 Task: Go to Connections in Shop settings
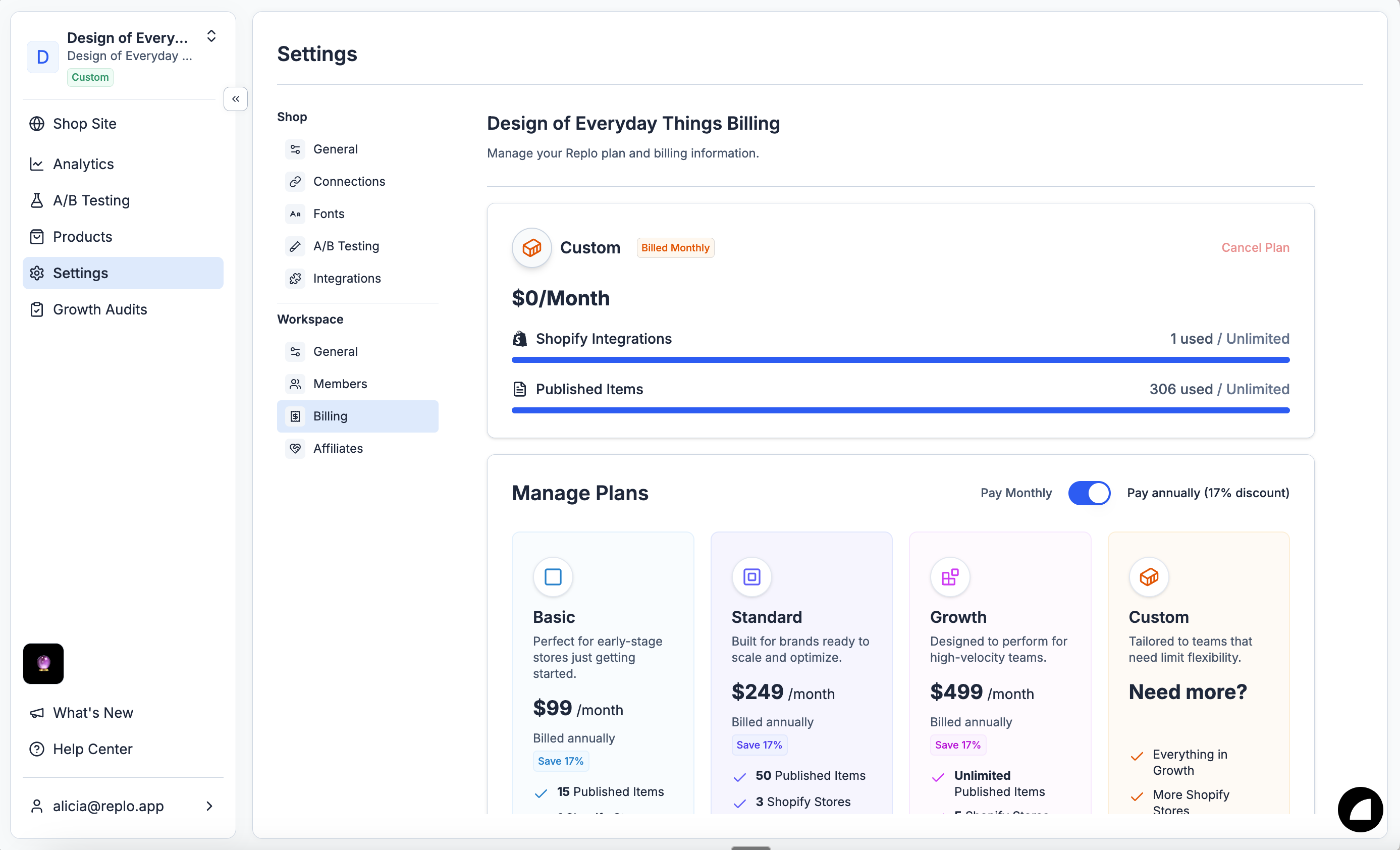pos(349,181)
